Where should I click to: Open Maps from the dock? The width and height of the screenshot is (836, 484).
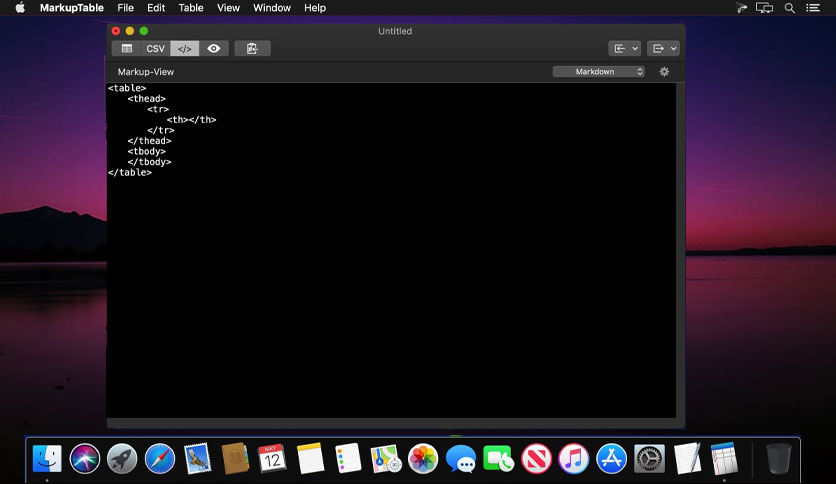click(385, 458)
